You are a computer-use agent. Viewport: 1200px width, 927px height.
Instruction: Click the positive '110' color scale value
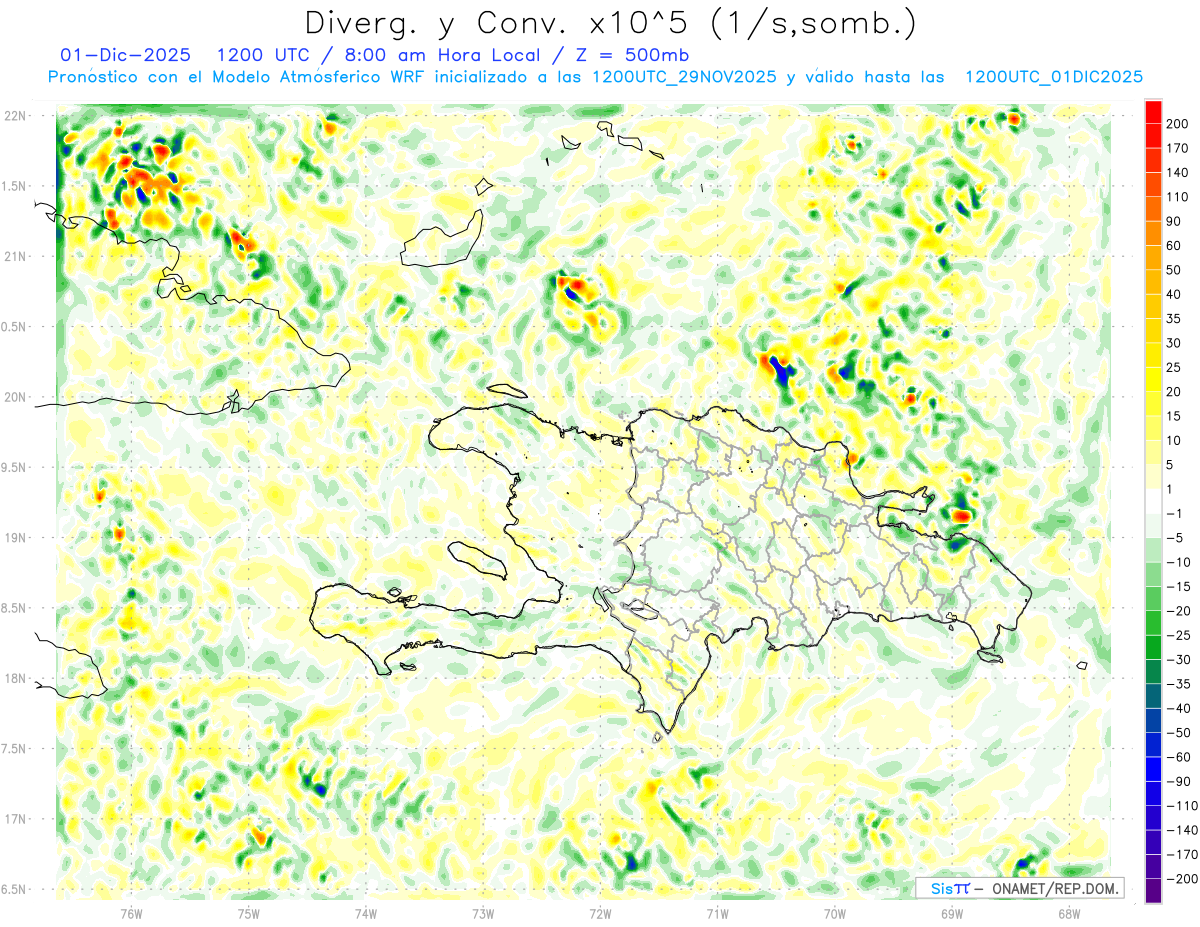coord(1178,197)
